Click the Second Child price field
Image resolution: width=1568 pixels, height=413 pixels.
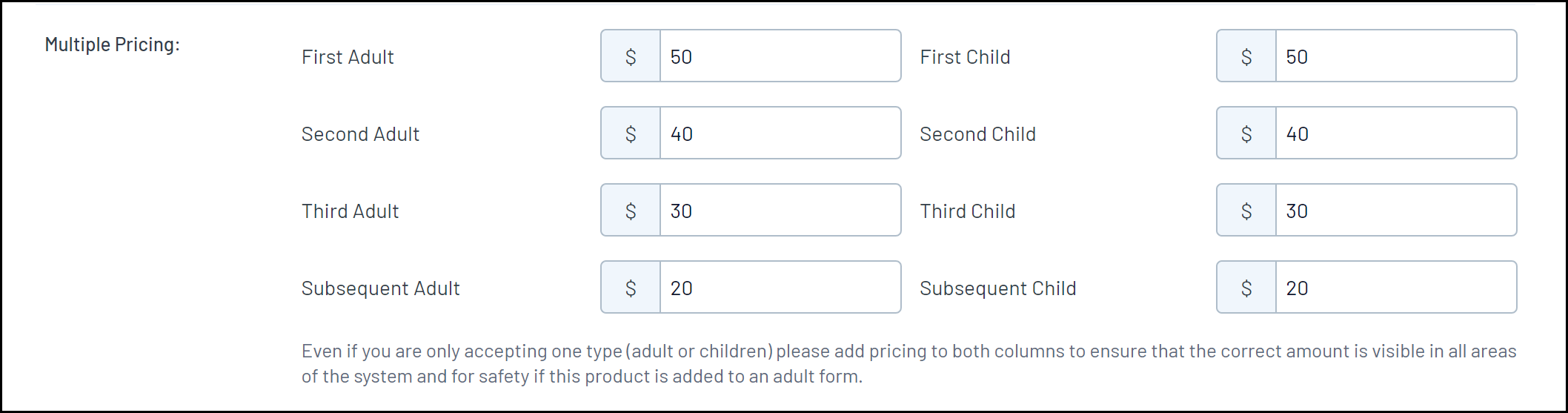click(x=1395, y=133)
